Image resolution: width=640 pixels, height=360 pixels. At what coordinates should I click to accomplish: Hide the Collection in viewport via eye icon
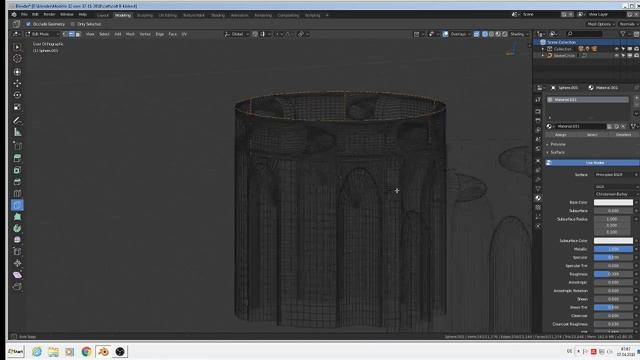tap(616, 49)
